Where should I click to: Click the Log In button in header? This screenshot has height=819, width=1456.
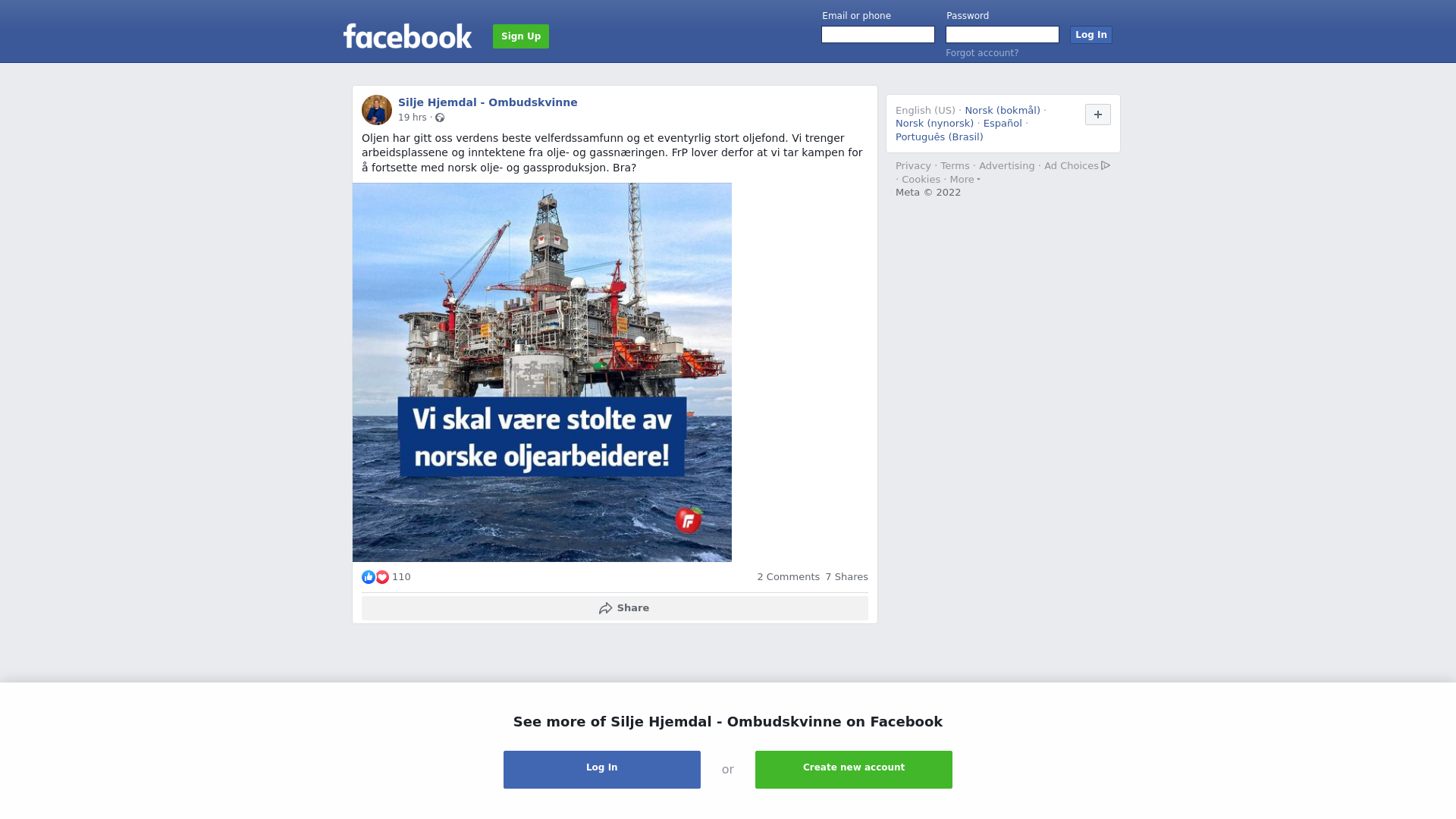tap(1091, 35)
